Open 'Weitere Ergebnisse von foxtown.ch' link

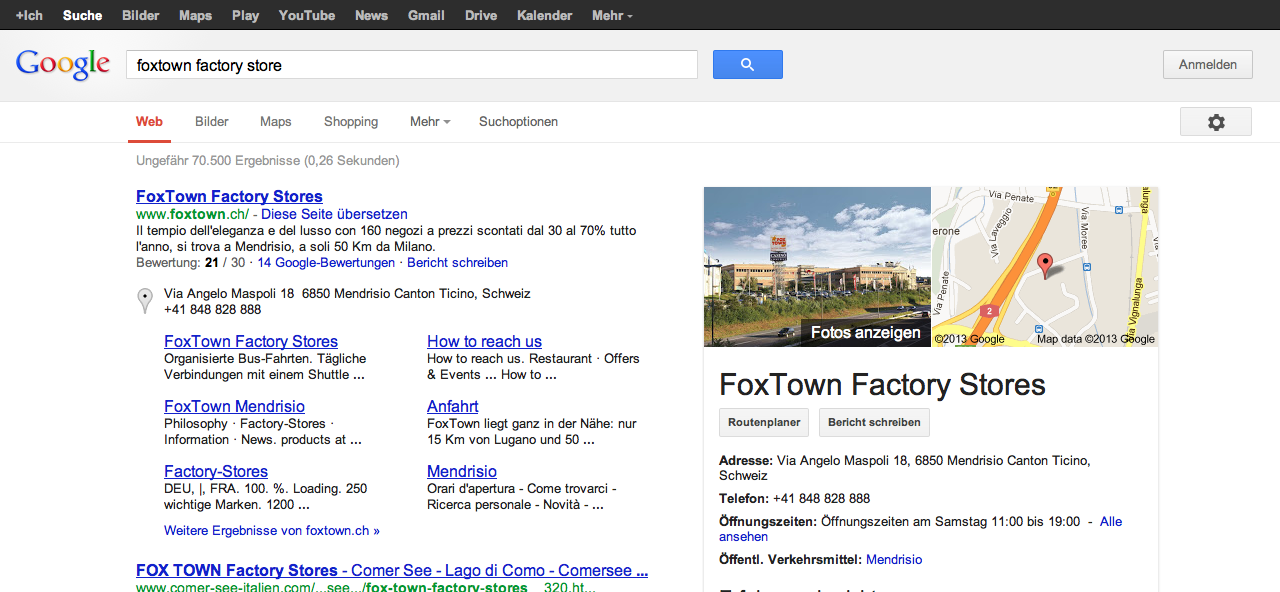point(272,531)
